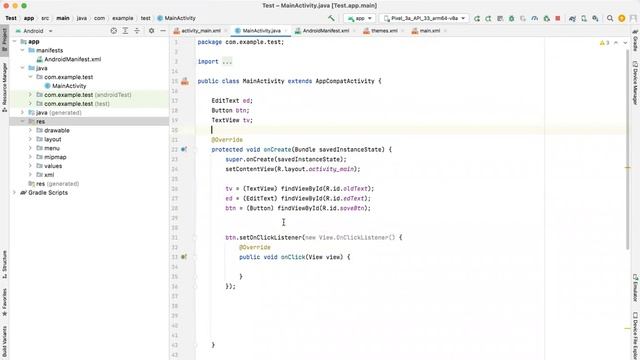The image size is (640, 360).
Task: Click the 'Test' breadcrumb in navigation bar
Action: click(x=11, y=18)
